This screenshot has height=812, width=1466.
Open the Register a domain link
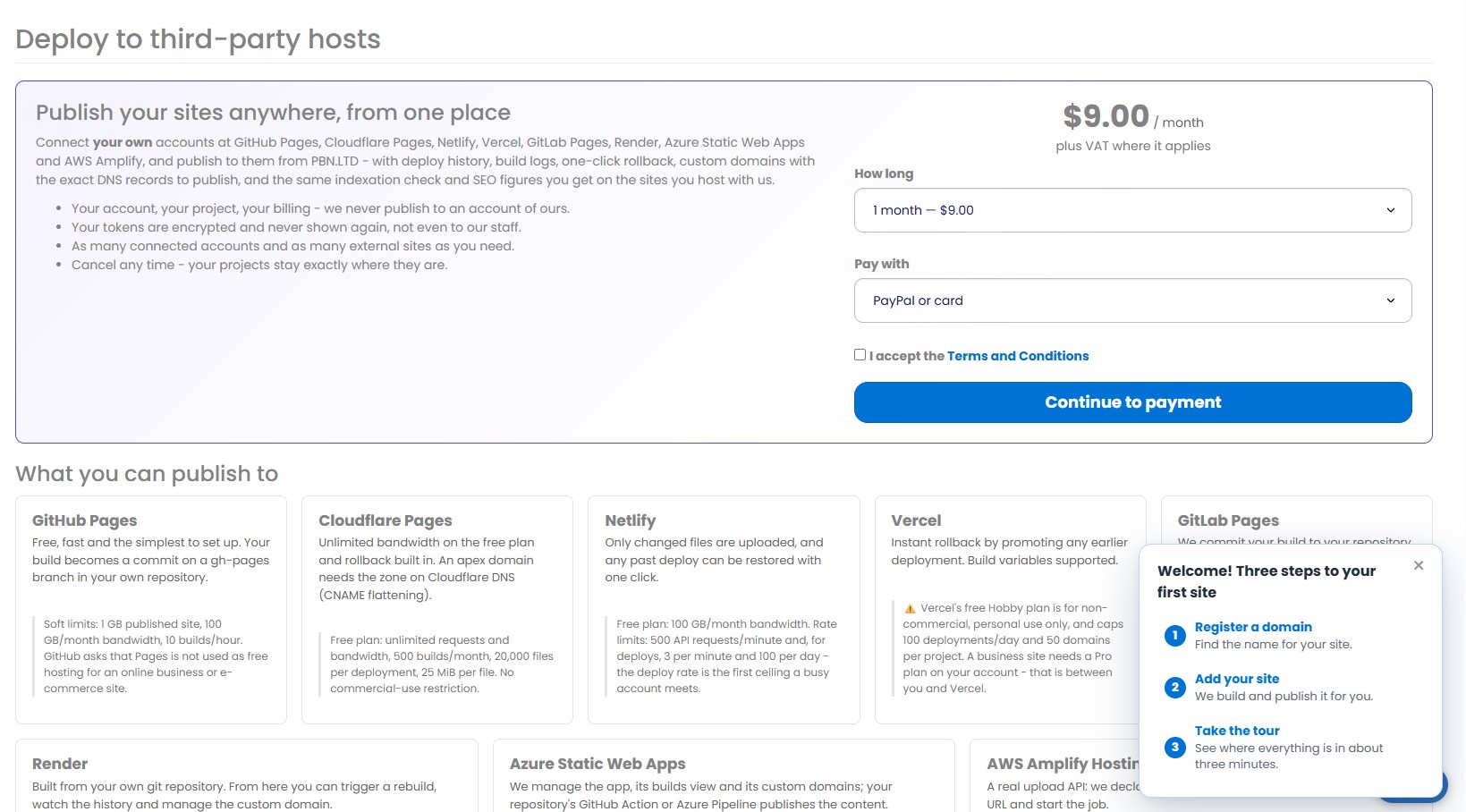click(x=1253, y=627)
